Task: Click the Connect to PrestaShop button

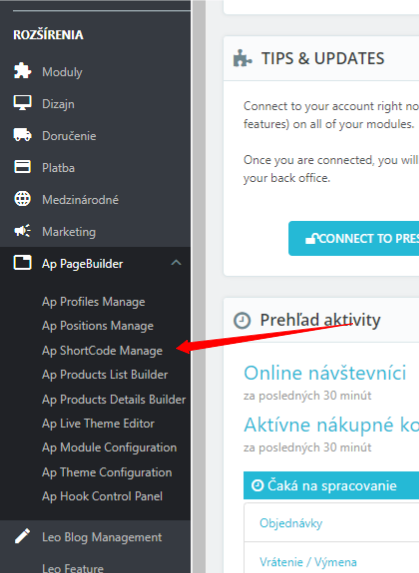Action: click(x=354, y=238)
